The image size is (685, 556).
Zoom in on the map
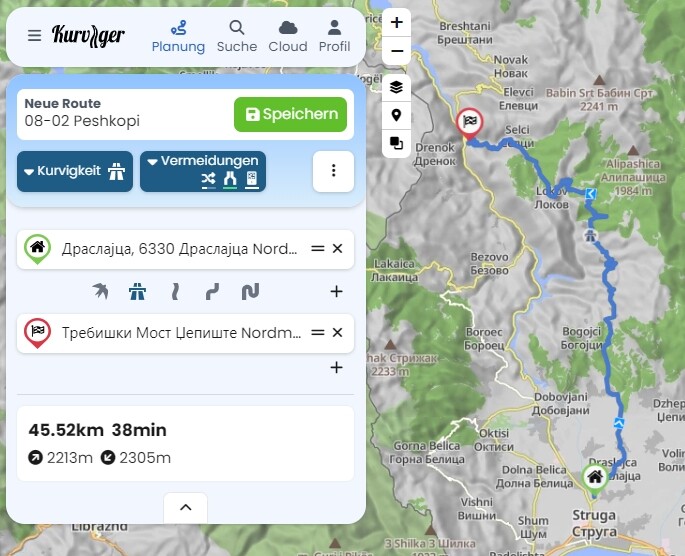tap(396, 22)
